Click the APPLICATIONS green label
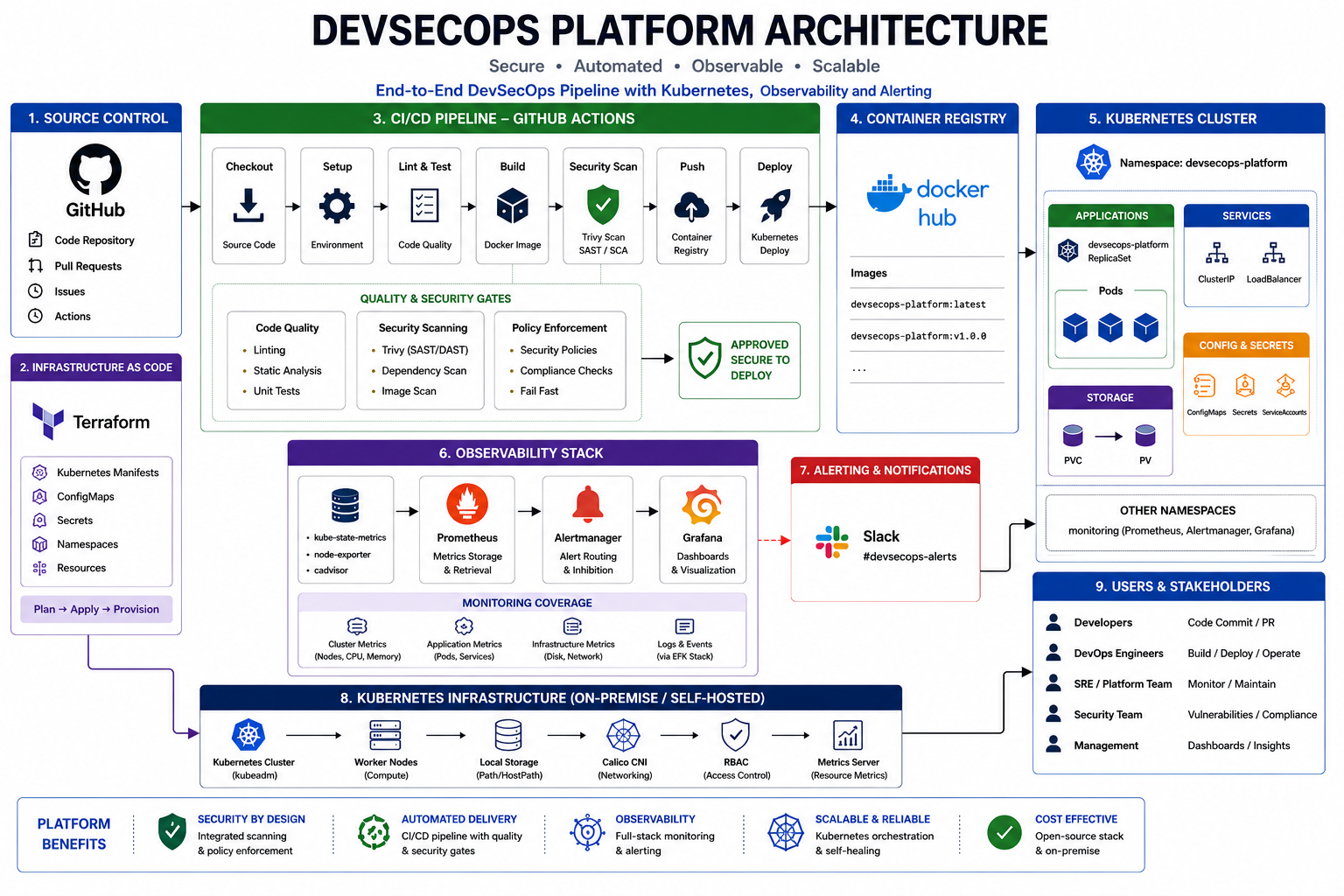1344x896 pixels. (x=1111, y=215)
